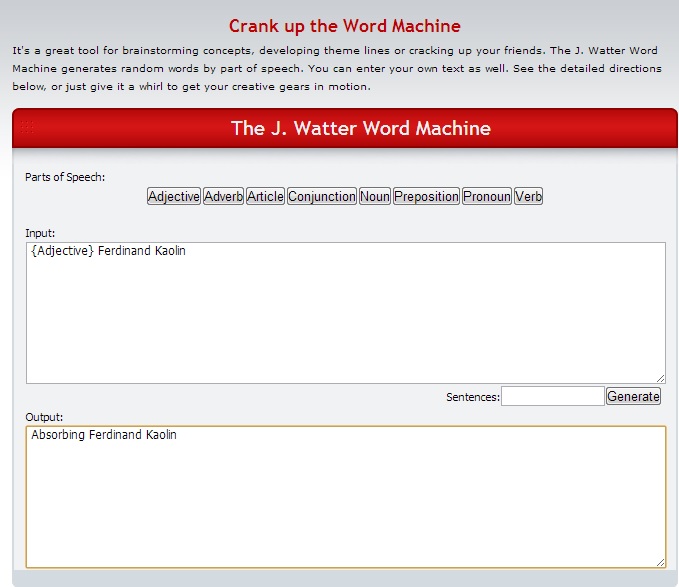This screenshot has width=679, height=587.
Task: Click 'Absorbing Ferdinand Kaolin' output text
Action: click(x=104, y=435)
